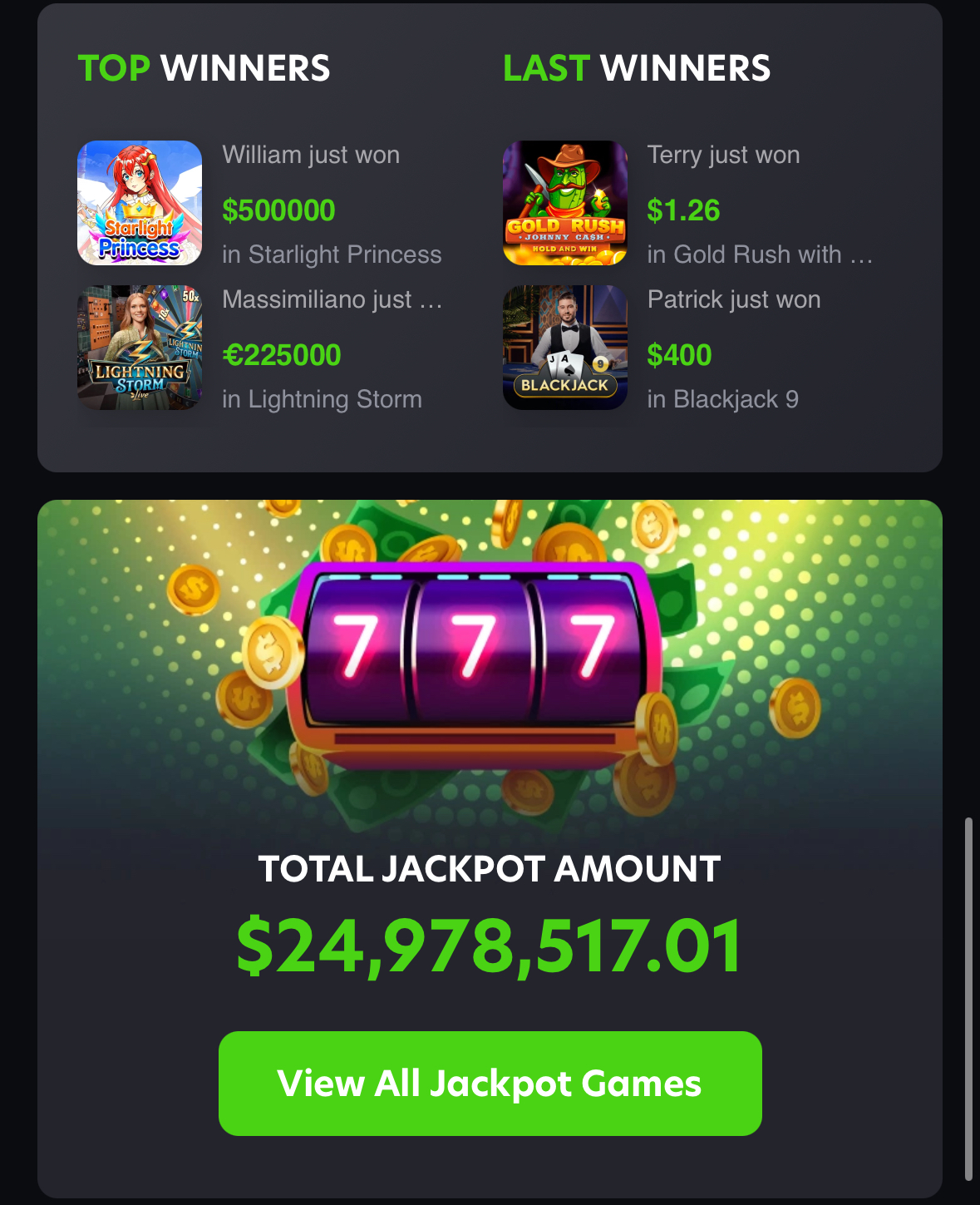Click 'in Starlight Princess' game text
Screen dimensions: 980x1205
point(332,254)
